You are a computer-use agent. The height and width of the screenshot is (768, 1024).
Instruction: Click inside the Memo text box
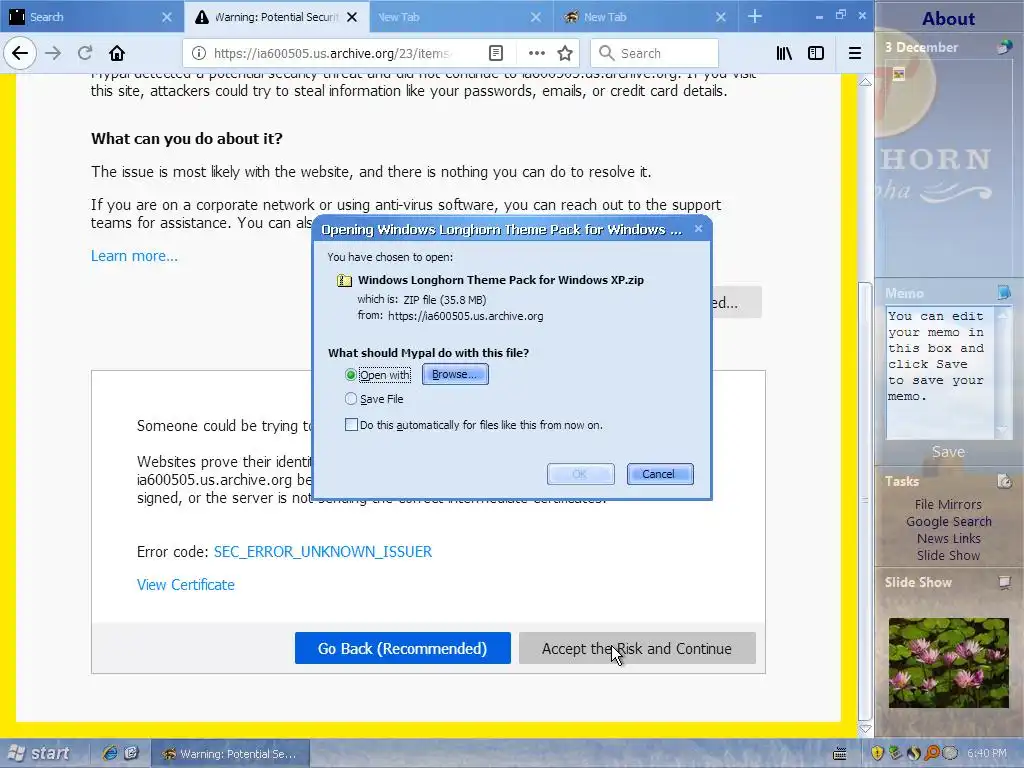tap(940, 372)
